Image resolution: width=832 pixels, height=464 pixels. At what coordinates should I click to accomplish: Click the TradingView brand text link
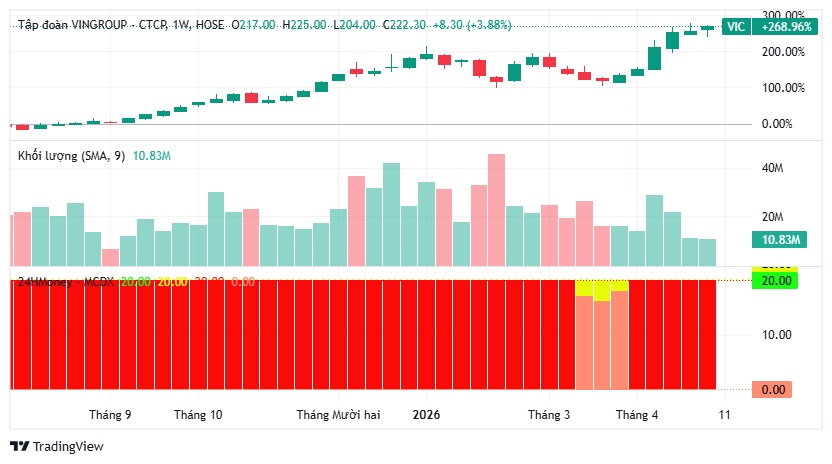[x=68, y=446]
